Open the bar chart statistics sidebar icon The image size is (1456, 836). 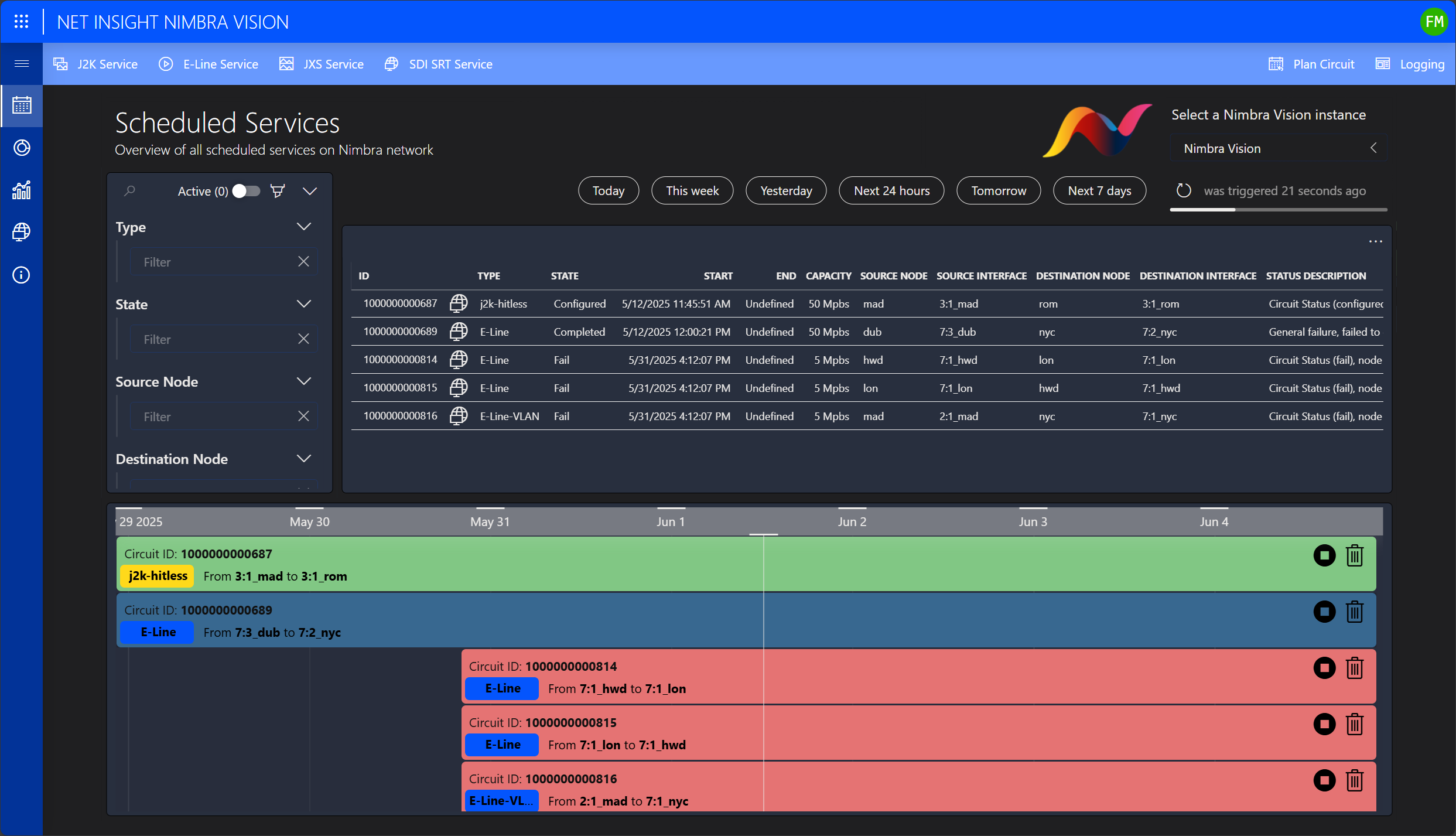pos(22,190)
